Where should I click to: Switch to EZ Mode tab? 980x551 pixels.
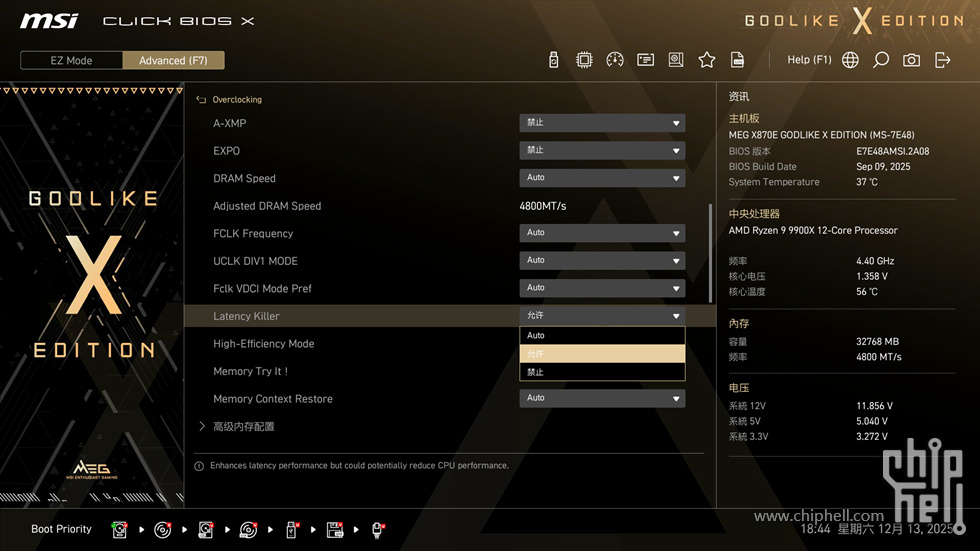71,60
